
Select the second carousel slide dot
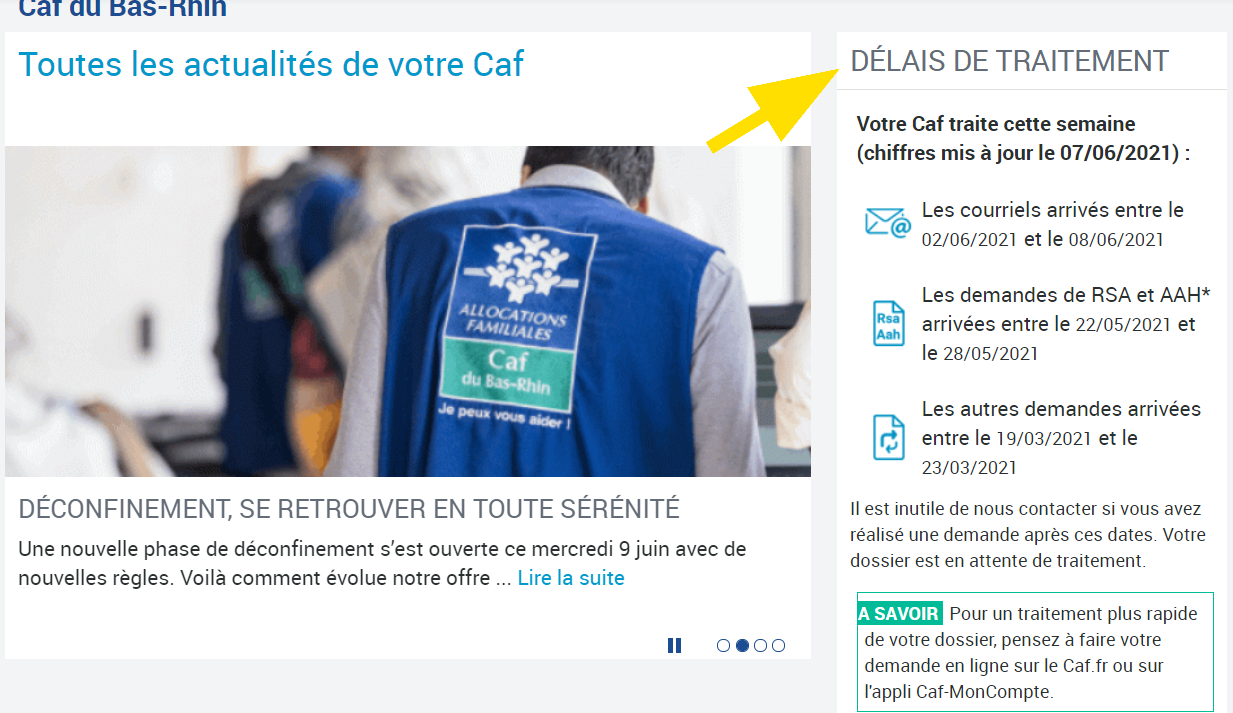(x=742, y=646)
